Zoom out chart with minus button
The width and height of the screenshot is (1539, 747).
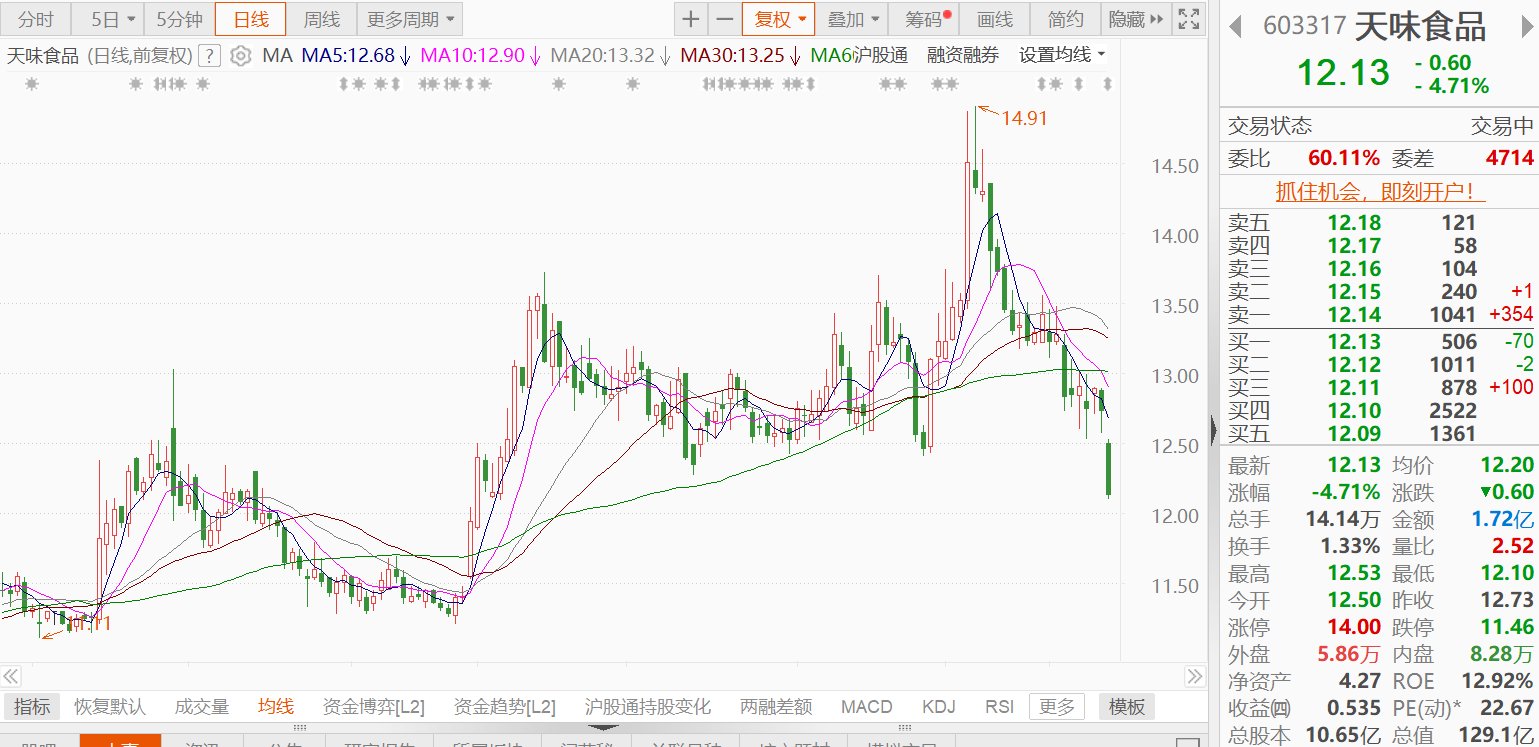click(725, 19)
